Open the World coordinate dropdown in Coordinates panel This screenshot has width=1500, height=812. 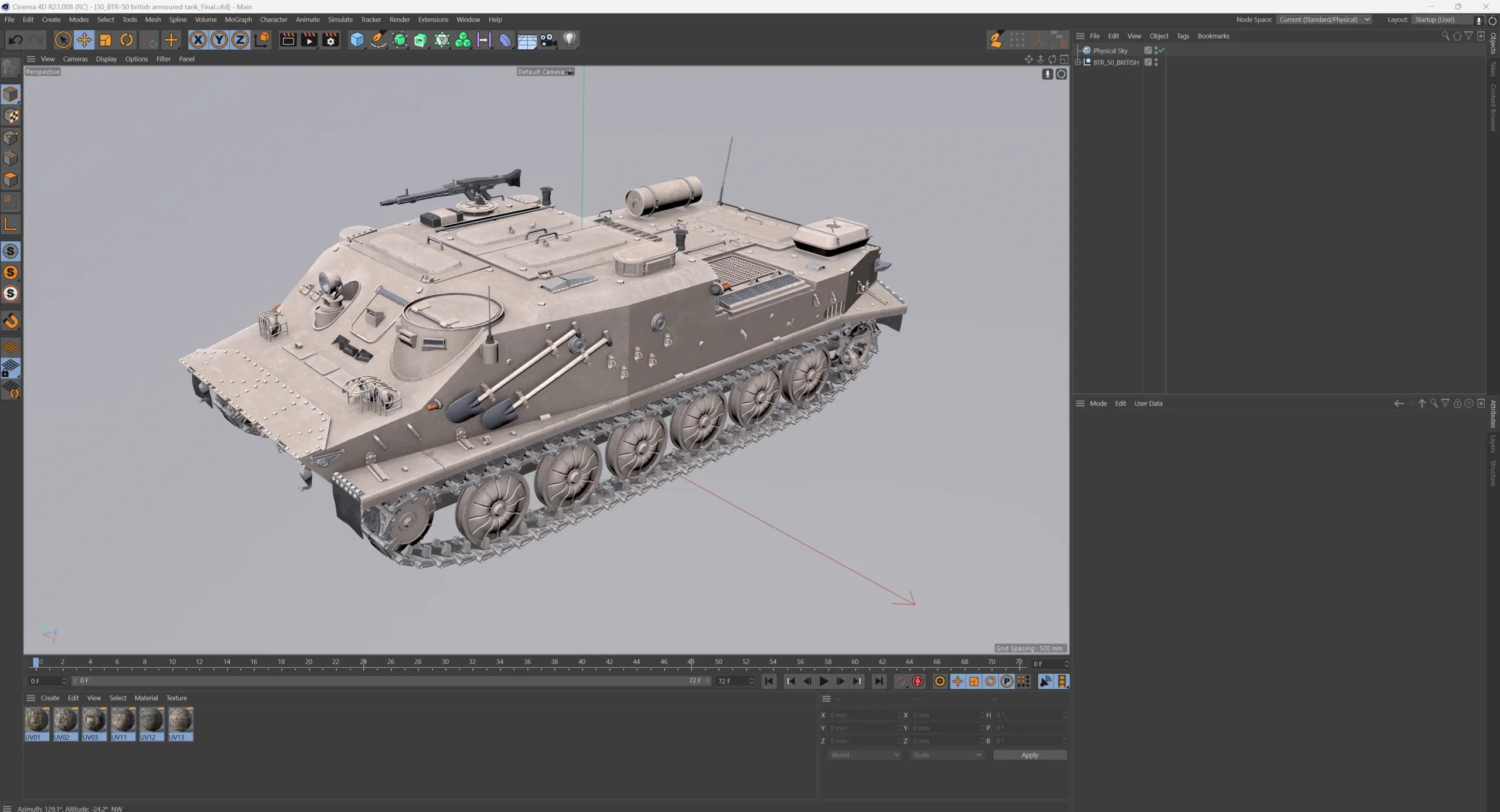point(864,755)
